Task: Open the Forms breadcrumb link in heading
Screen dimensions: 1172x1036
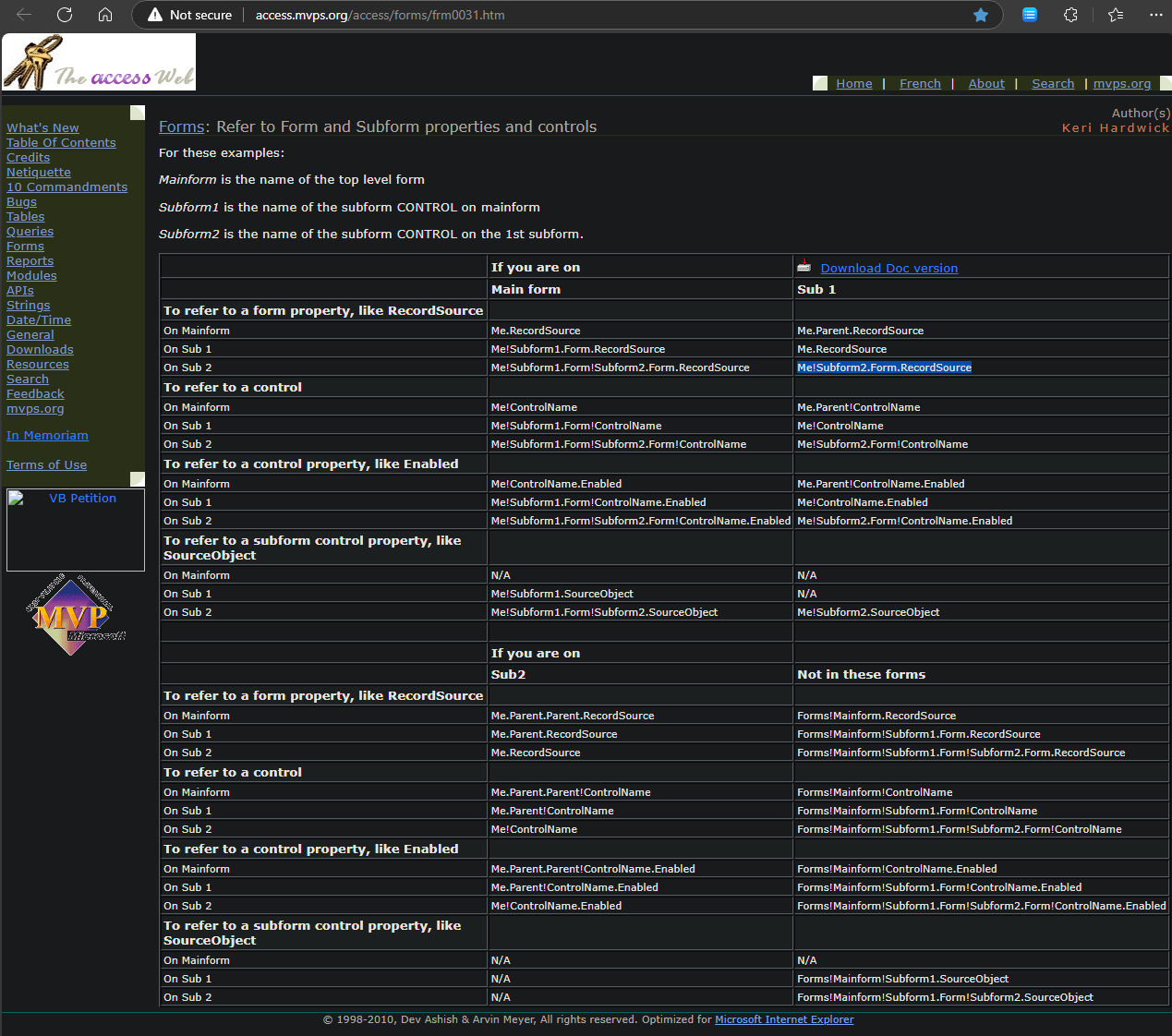Action: click(x=181, y=126)
